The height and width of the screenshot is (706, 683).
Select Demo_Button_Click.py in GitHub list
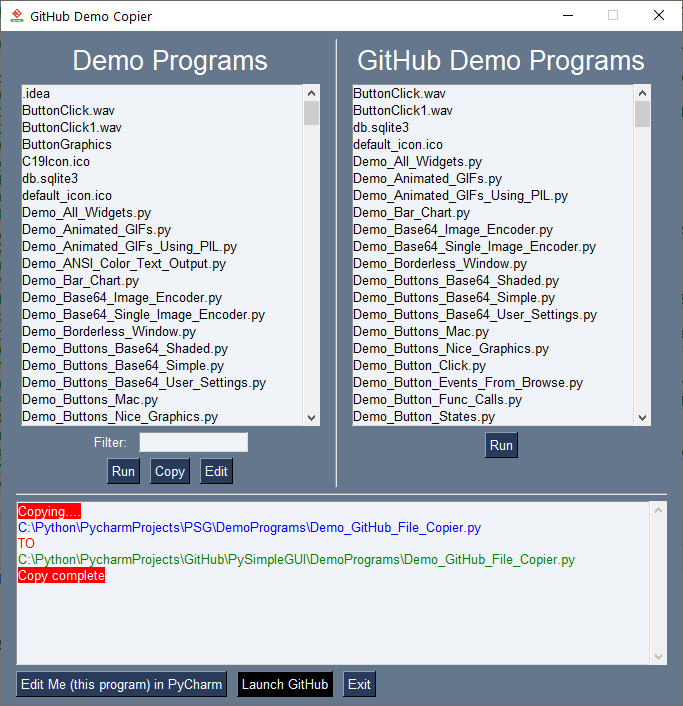pos(493,366)
